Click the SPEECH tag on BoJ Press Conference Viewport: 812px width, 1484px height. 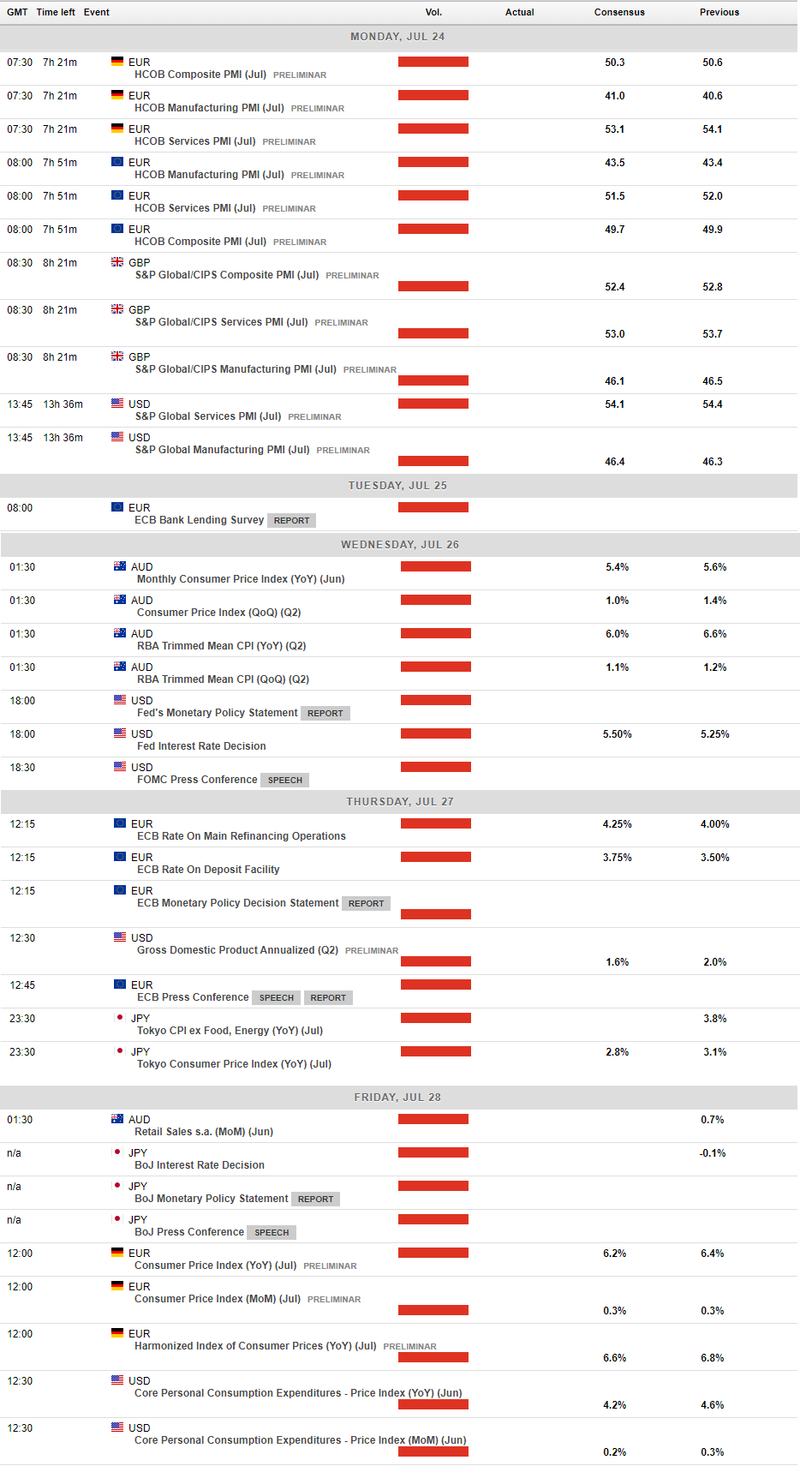pyautogui.click(x=272, y=1233)
